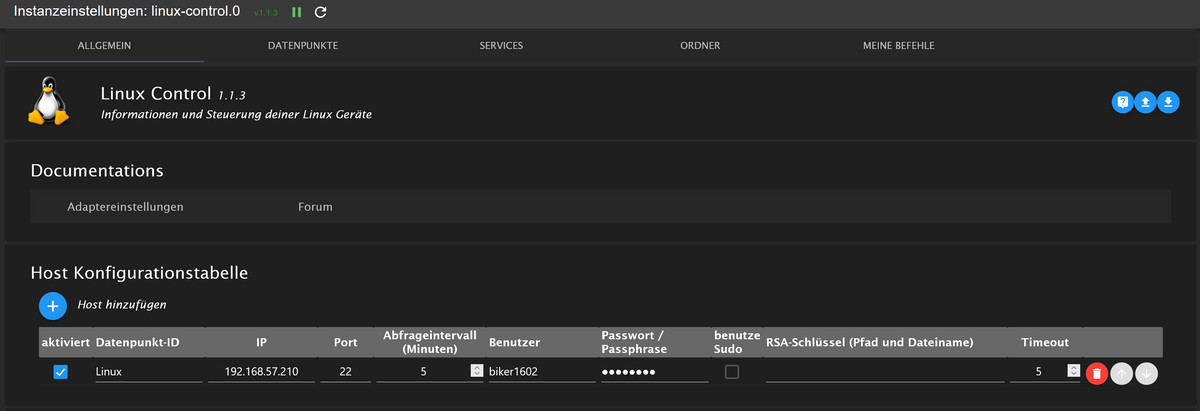The image size is (1200, 411).
Task: Switch to the Allgemein tab
Action: point(105,46)
